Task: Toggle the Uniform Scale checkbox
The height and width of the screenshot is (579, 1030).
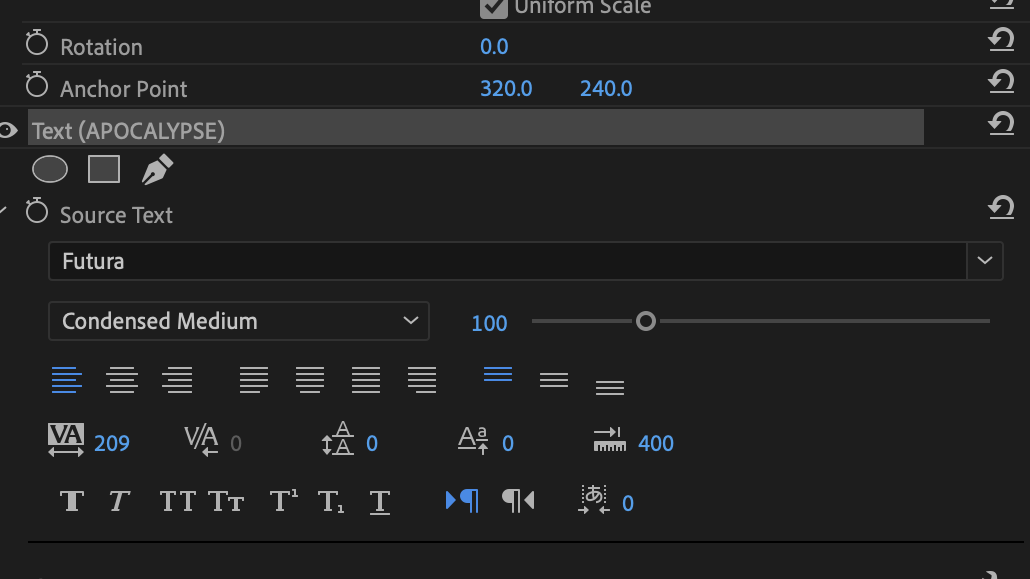Action: click(493, 7)
